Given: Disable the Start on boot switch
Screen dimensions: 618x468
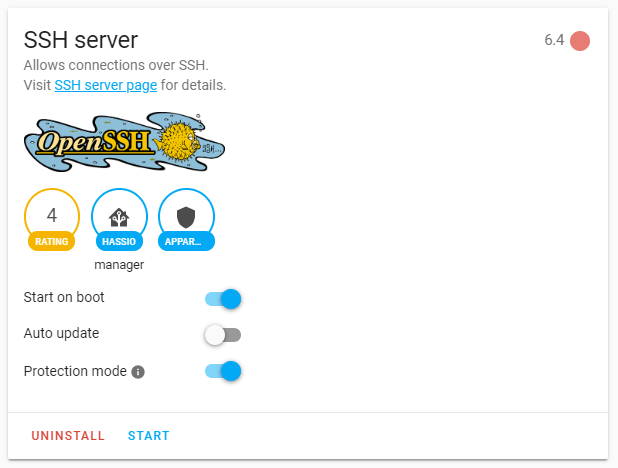Looking at the screenshot, I should 223,299.
